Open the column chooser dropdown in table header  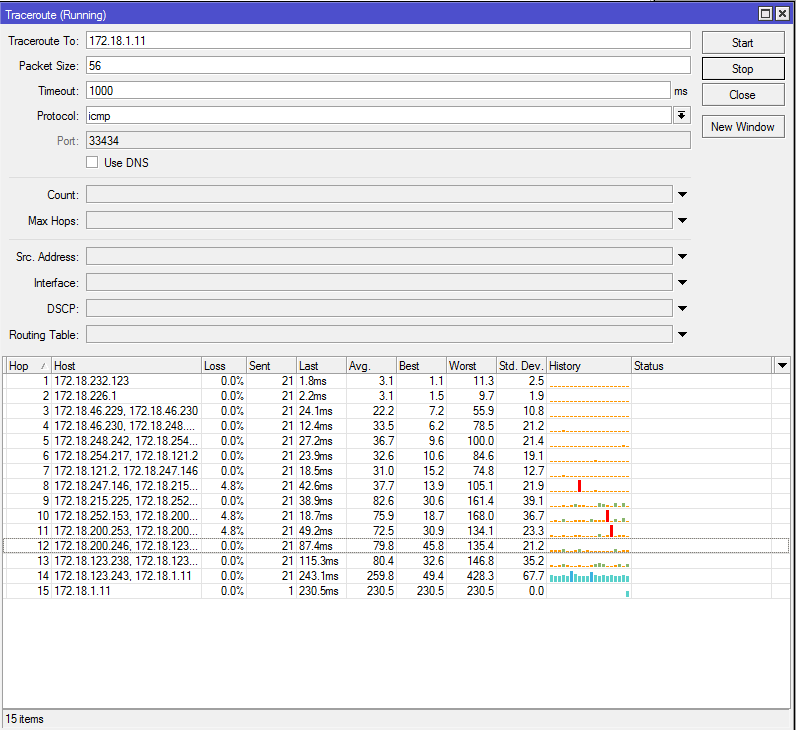(x=782, y=366)
